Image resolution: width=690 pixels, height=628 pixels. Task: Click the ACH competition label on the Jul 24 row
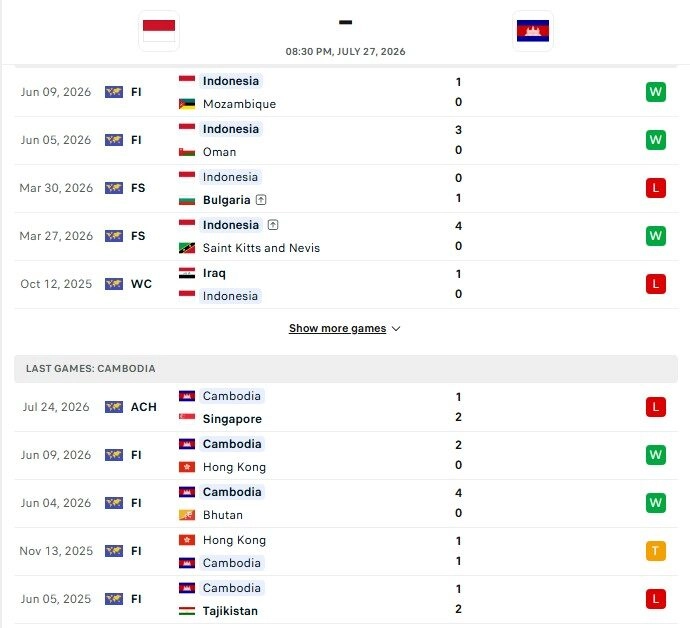(143, 407)
